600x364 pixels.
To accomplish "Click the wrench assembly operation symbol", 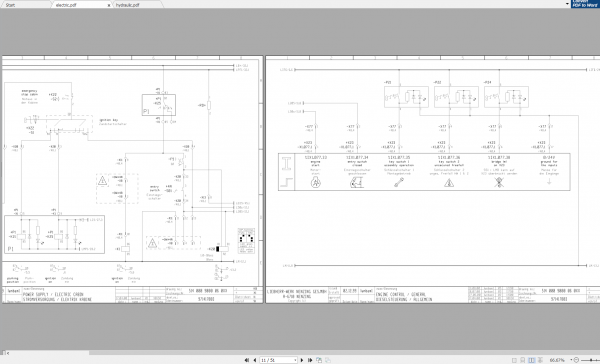I will click(399, 183).
